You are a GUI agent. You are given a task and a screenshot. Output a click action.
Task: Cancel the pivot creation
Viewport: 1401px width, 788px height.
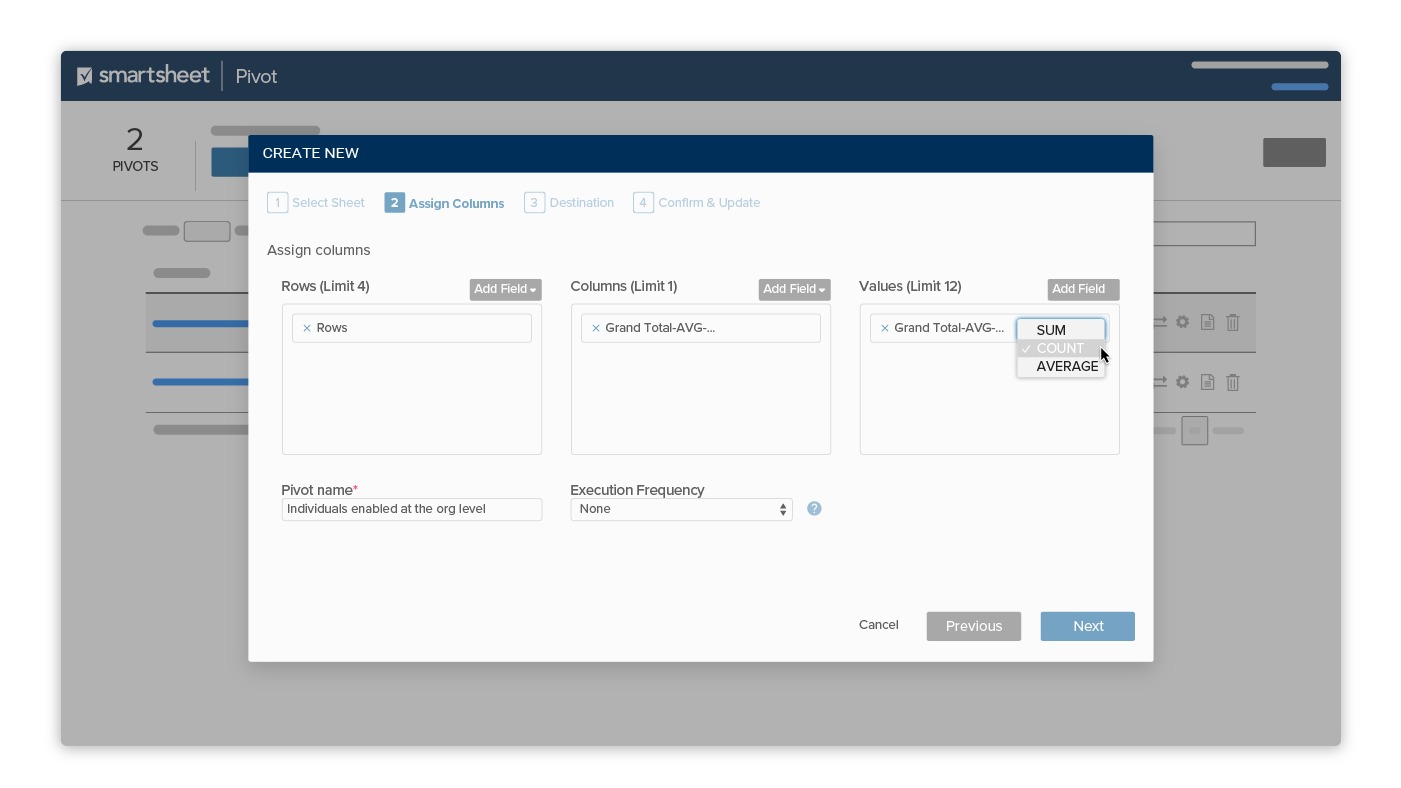878,625
